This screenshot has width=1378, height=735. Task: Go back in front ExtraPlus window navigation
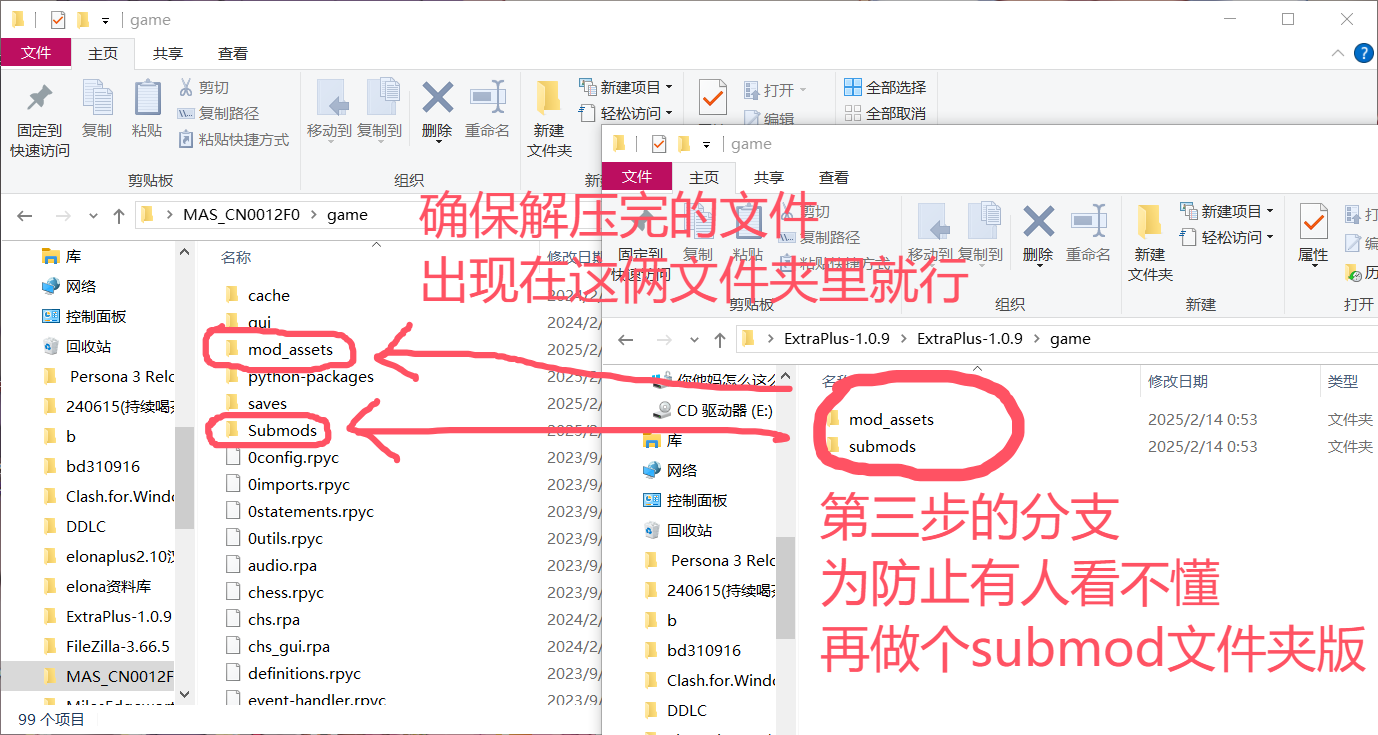[x=626, y=339]
